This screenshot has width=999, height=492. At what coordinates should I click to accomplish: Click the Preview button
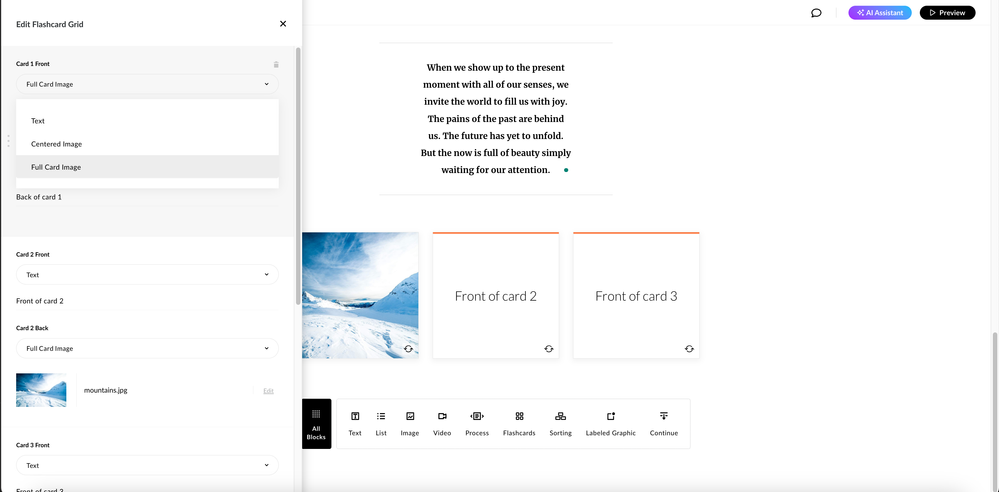[947, 13]
